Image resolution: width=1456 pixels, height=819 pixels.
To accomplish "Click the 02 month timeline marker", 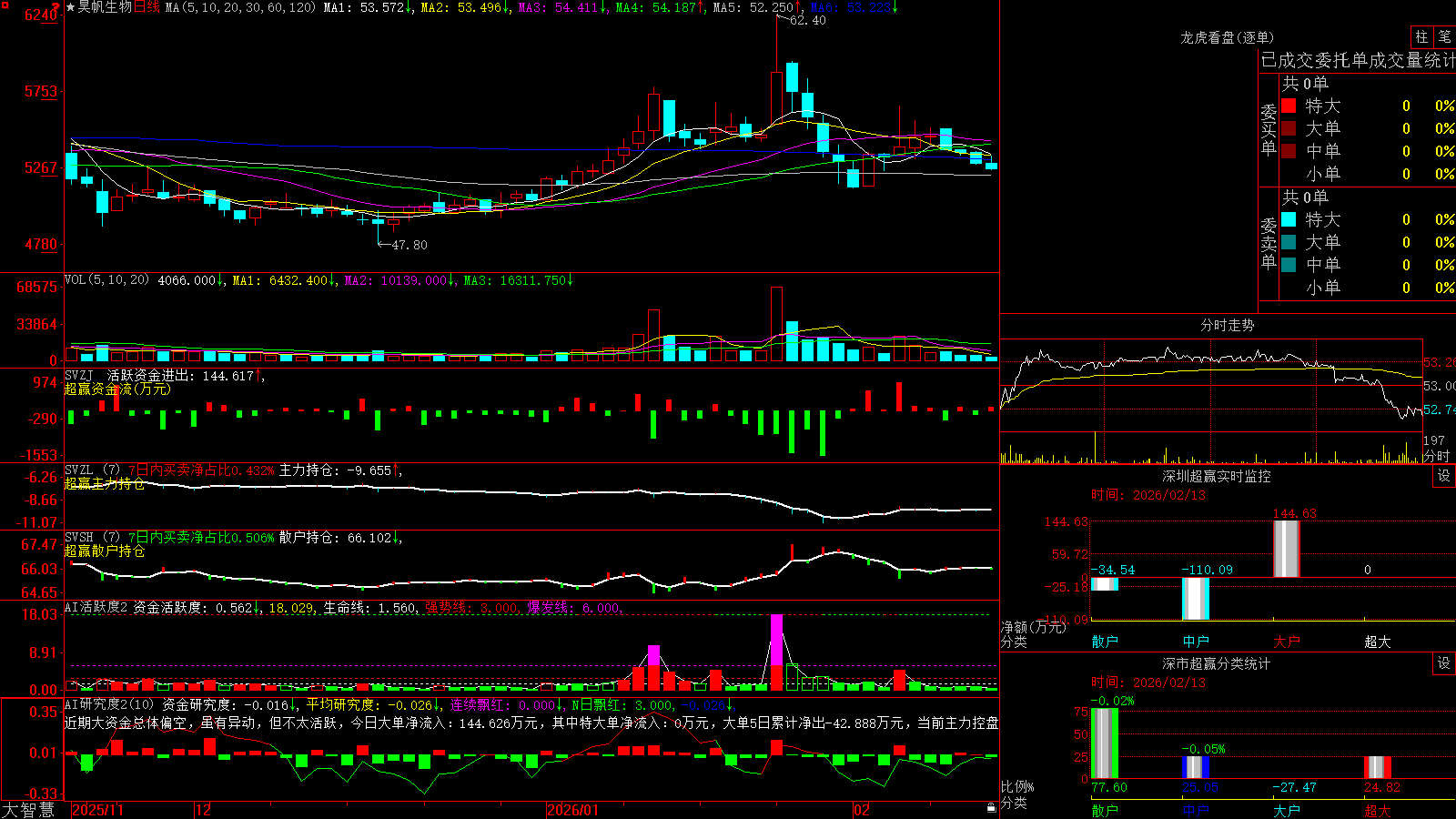I will tap(862, 810).
